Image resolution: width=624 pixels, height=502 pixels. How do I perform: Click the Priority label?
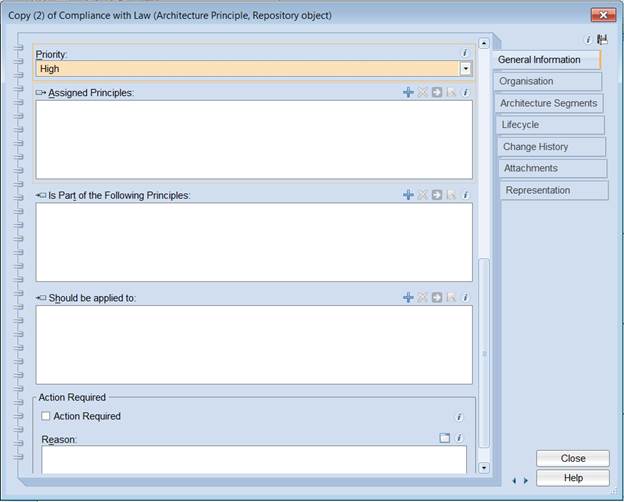pos(52,54)
